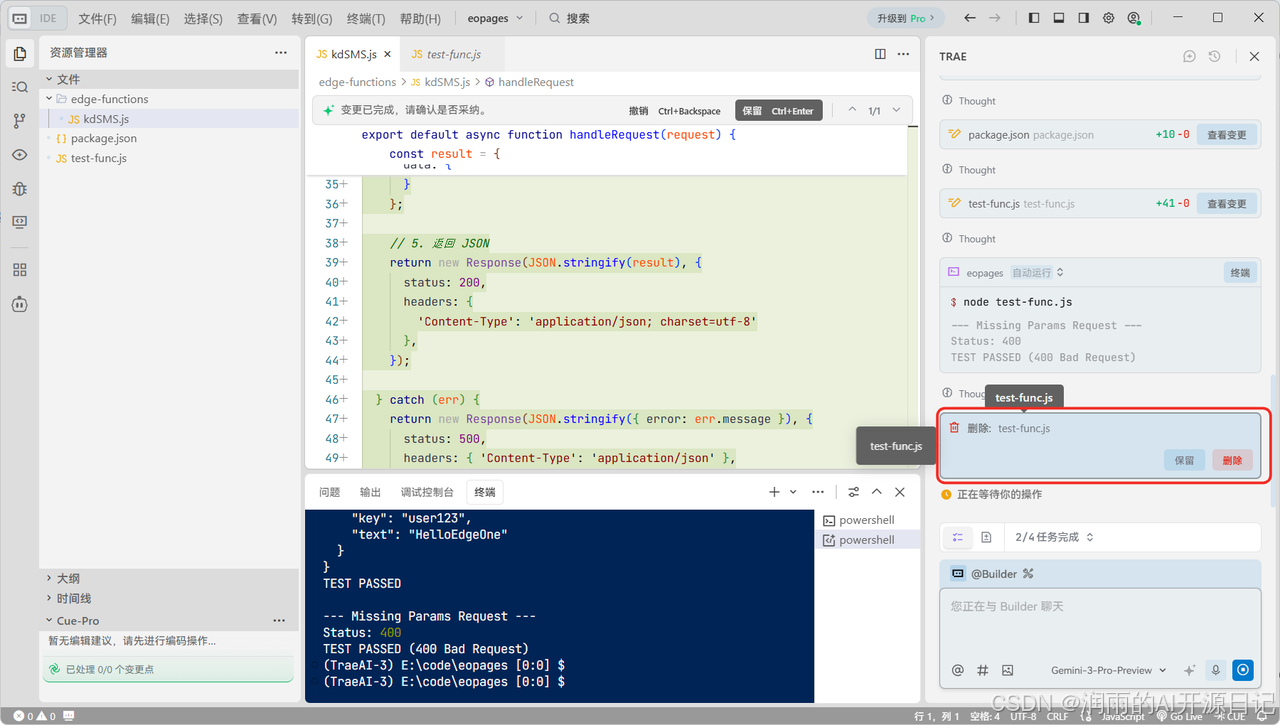Click the 搜索 search box in title bar
This screenshot has height=725, width=1280.
570,18
